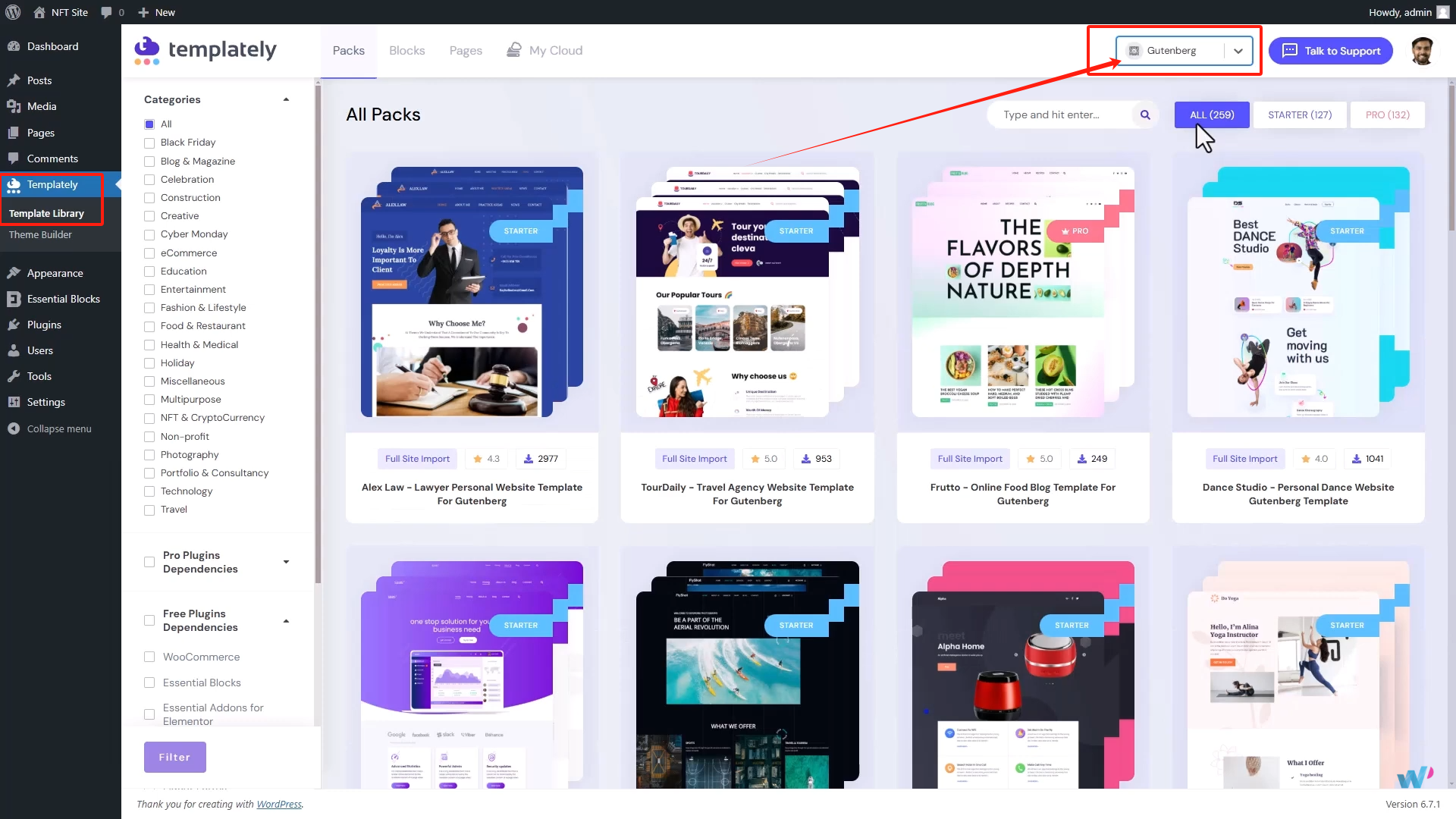This screenshot has width=1456, height=819.
Task: Click the Templately icon in the sidebar
Action: [x=14, y=184]
